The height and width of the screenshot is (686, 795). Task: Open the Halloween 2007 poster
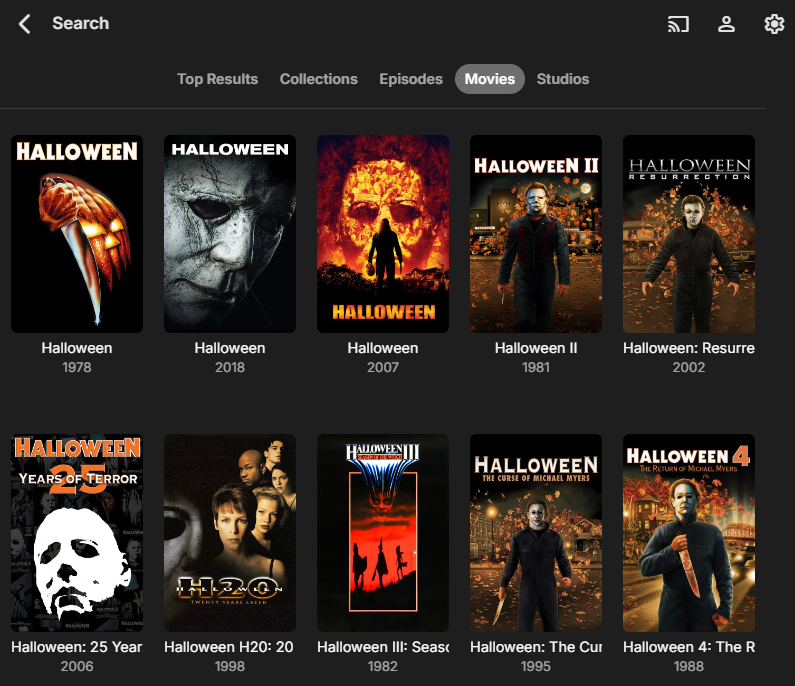pyautogui.click(x=383, y=234)
